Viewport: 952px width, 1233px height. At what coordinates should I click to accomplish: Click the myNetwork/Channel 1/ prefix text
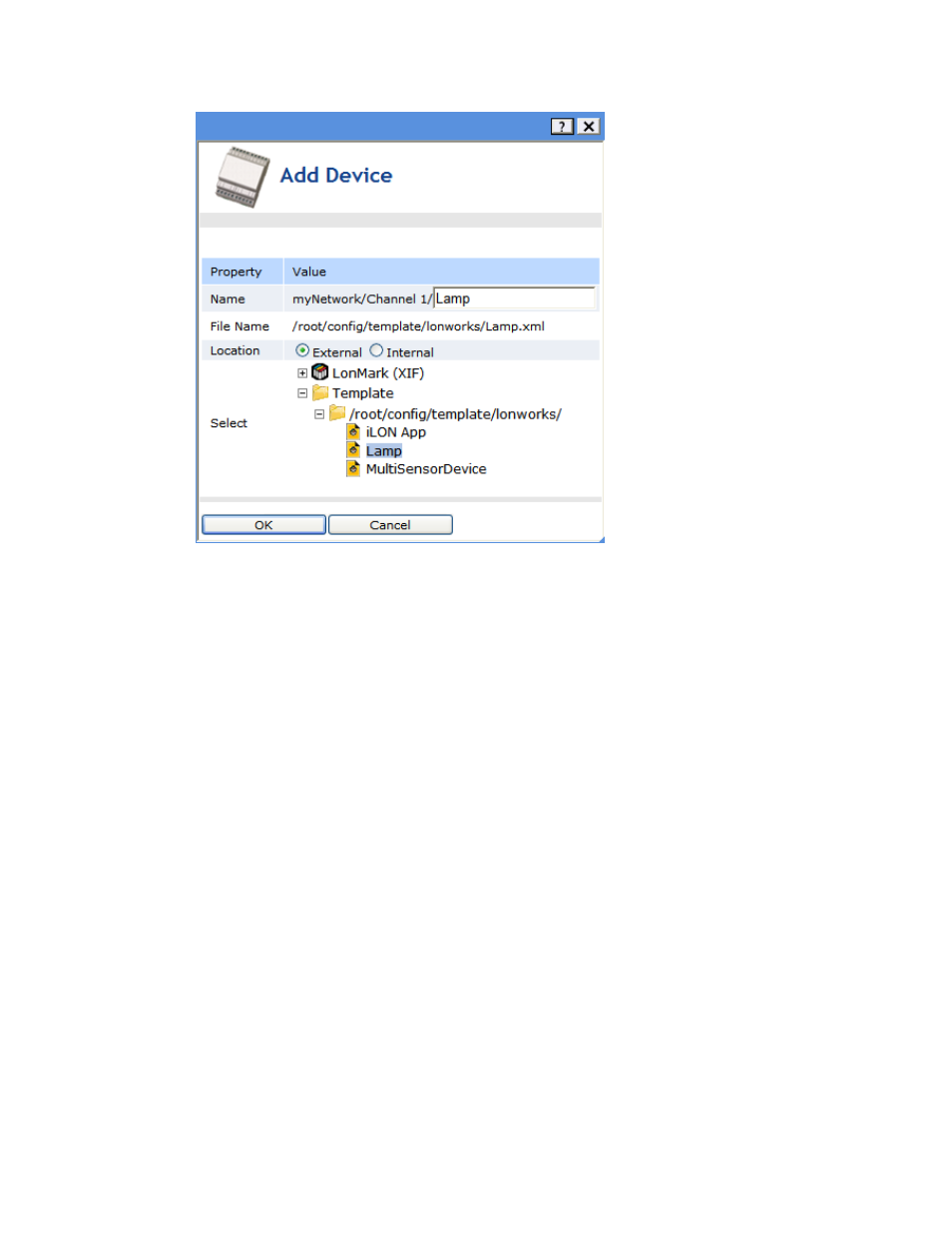[362, 299]
